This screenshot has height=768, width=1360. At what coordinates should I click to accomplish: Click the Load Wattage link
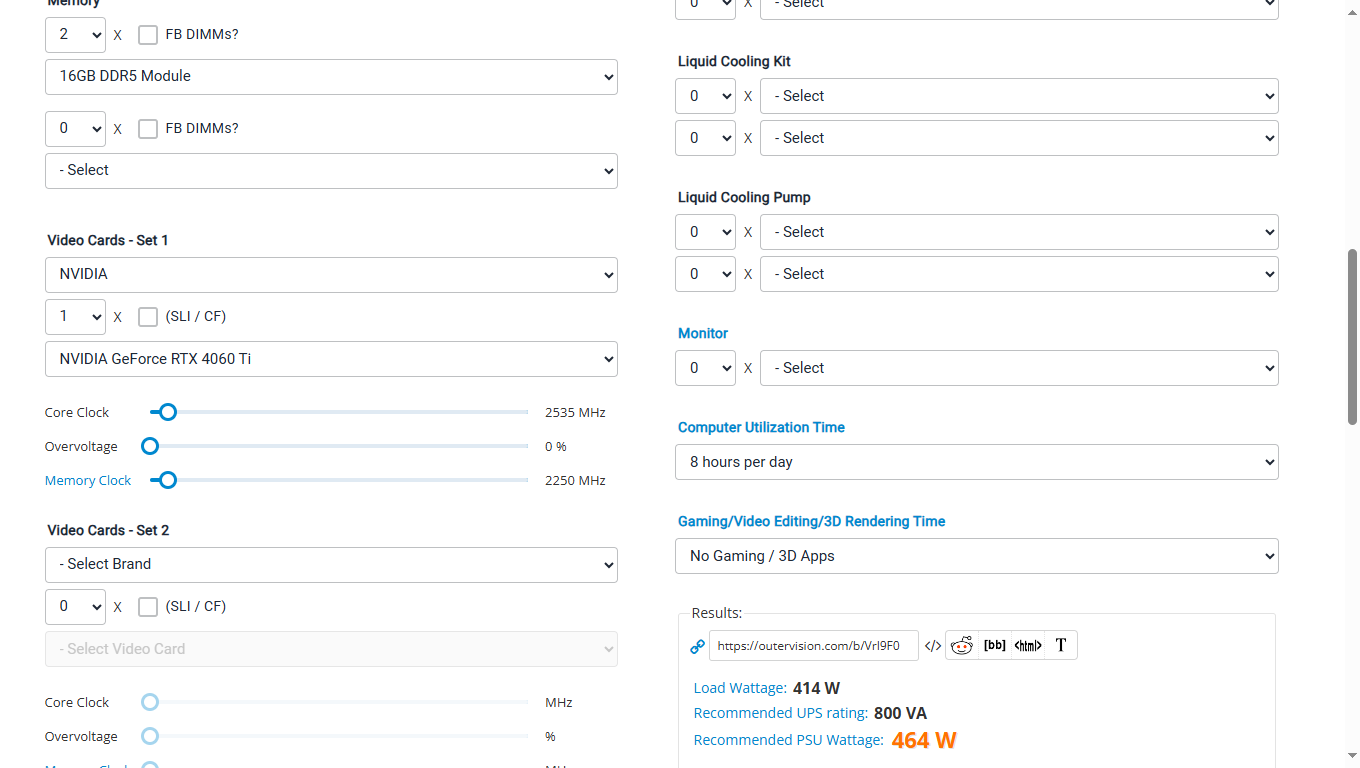click(x=740, y=688)
